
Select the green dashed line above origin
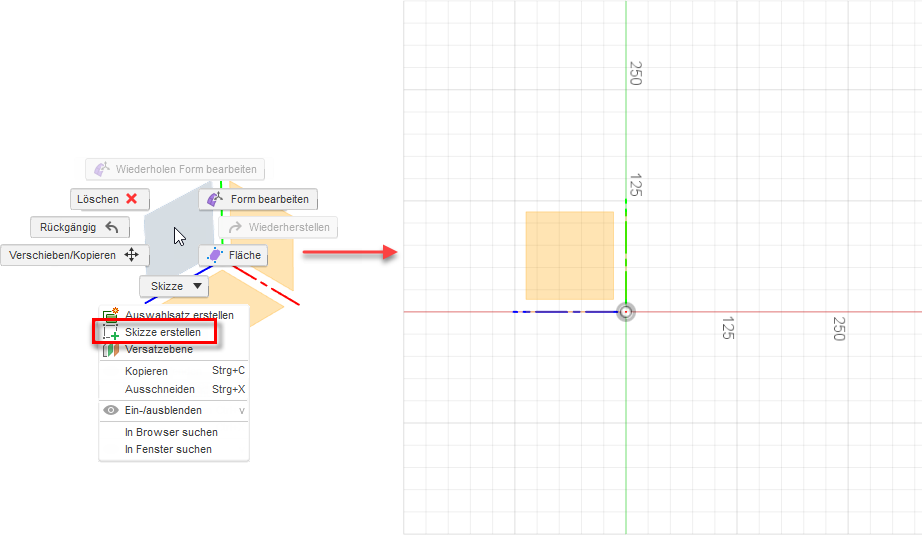tap(626, 252)
